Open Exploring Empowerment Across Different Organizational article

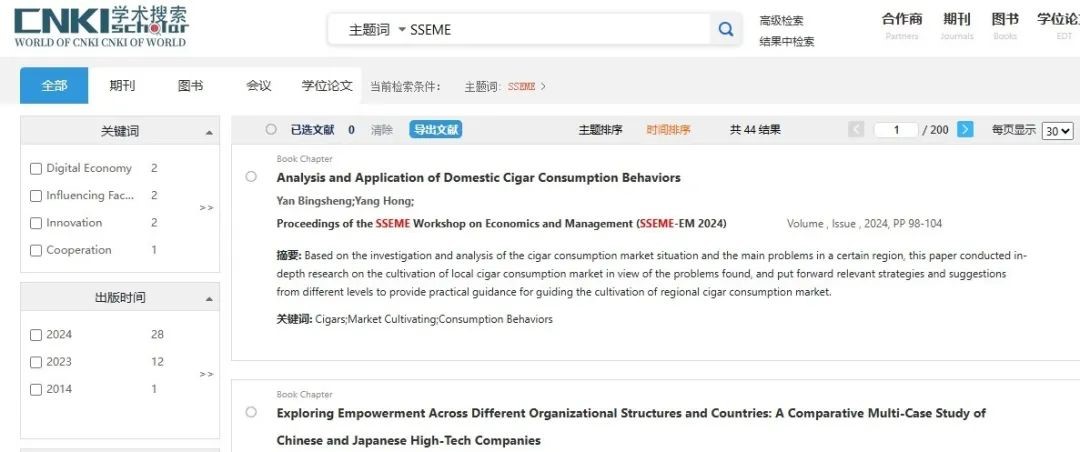631,427
